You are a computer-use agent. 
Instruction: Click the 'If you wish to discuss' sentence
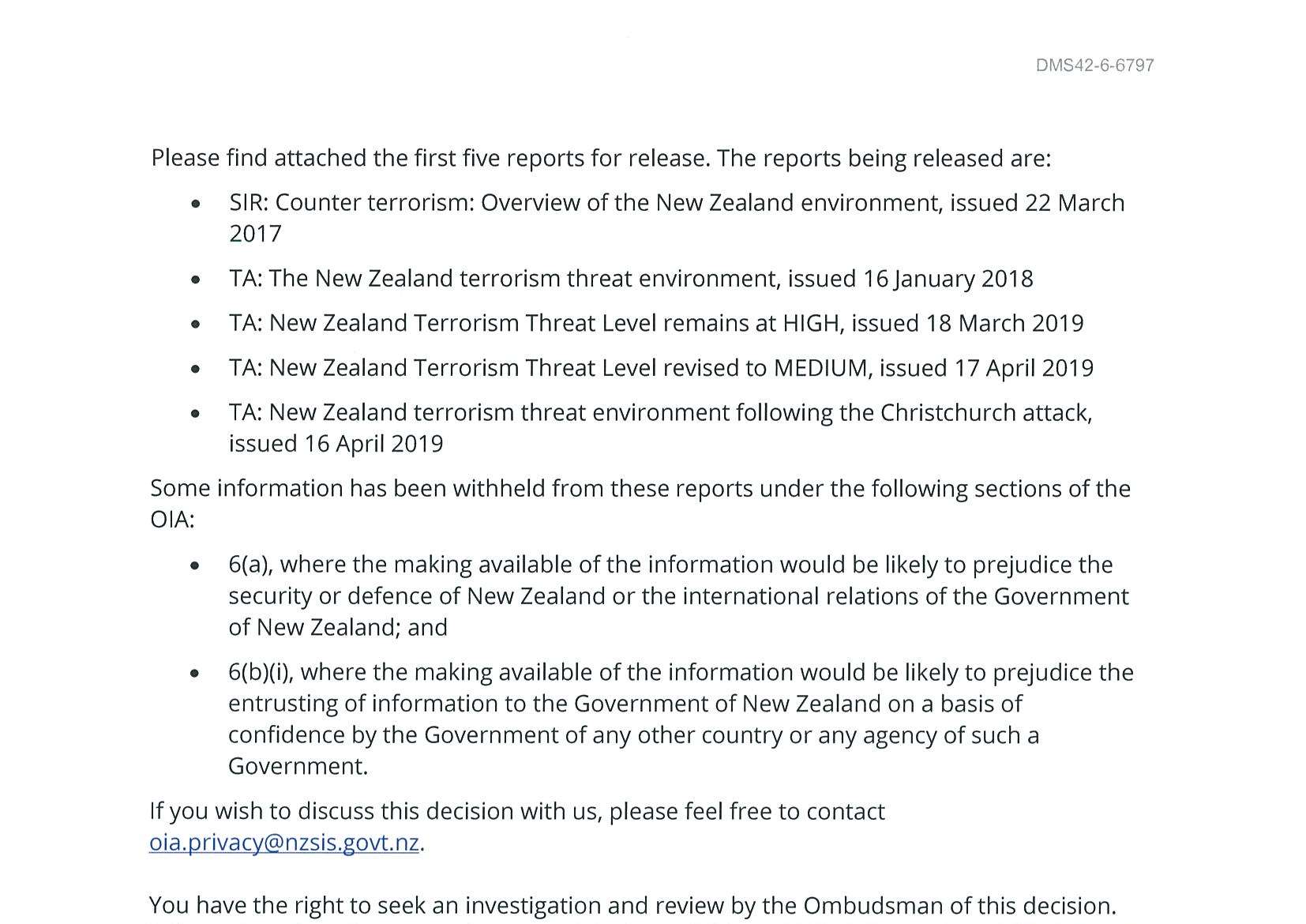[516, 812]
